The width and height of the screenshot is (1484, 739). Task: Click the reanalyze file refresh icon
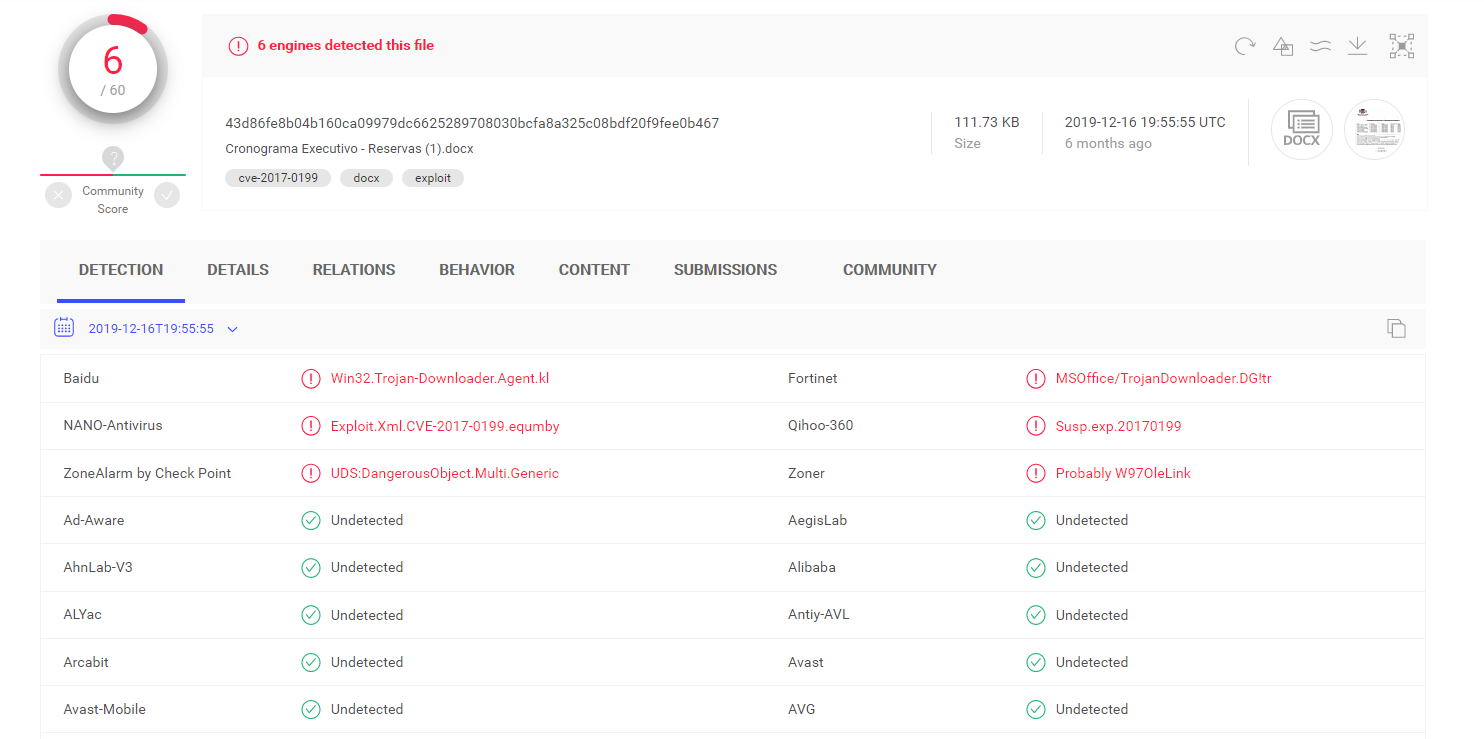coord(1244,46)
